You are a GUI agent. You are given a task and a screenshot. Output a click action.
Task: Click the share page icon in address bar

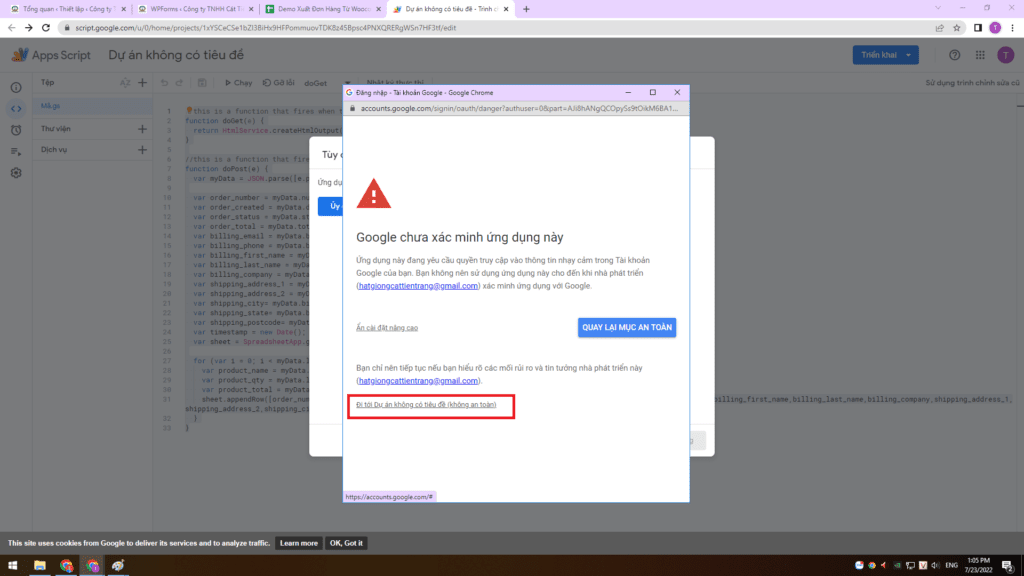[x=940, y=27]
